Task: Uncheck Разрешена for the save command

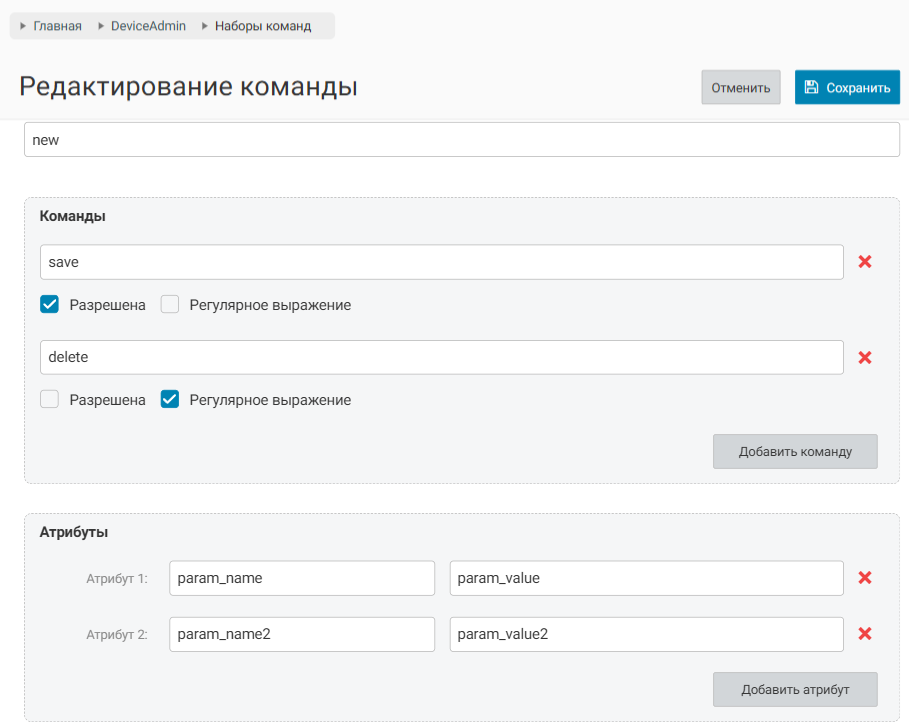Action: [x=49, y=305]
